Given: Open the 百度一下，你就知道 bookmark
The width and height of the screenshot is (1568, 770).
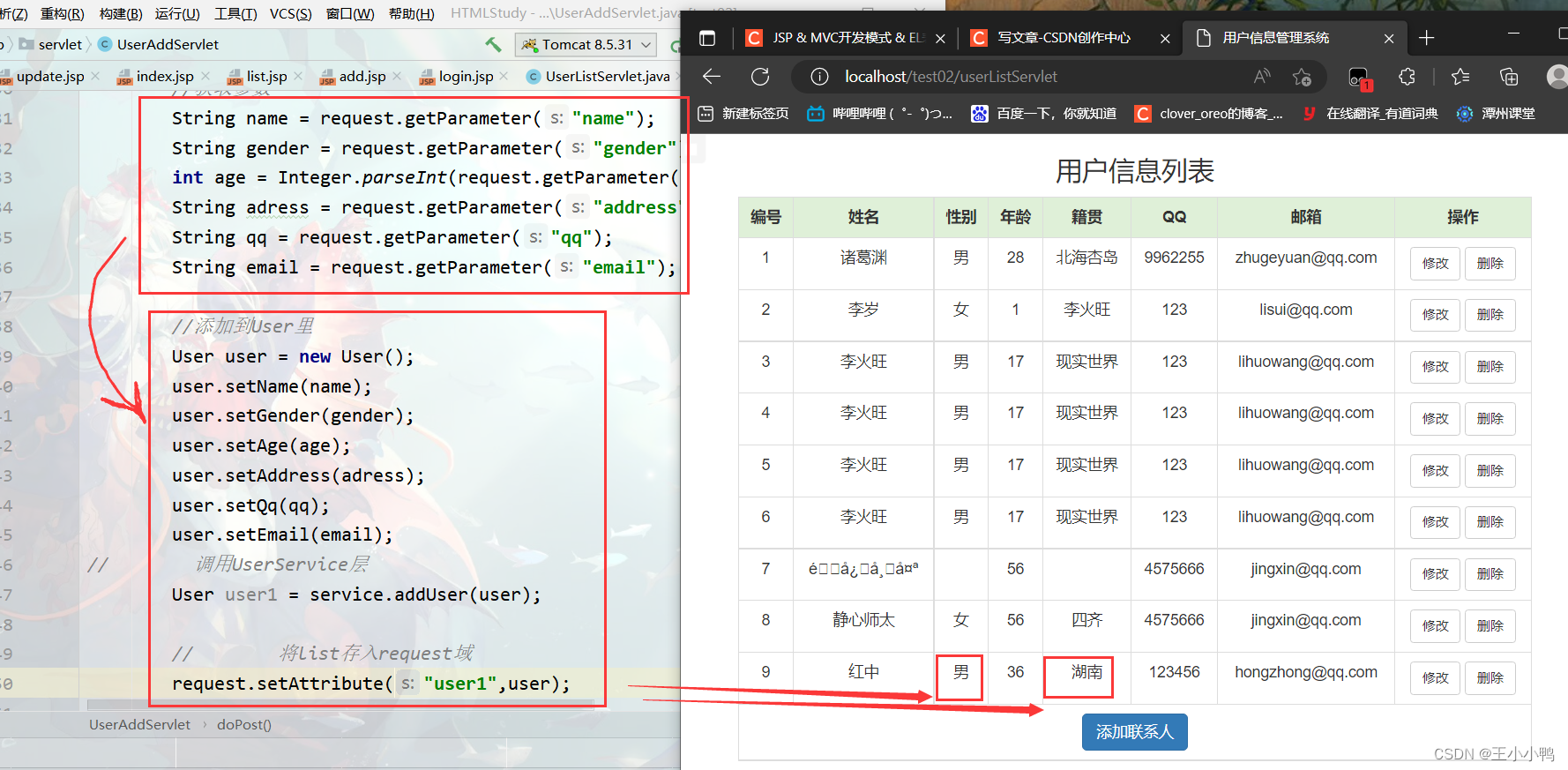Looking at the screenshot, I should 1043,114.
